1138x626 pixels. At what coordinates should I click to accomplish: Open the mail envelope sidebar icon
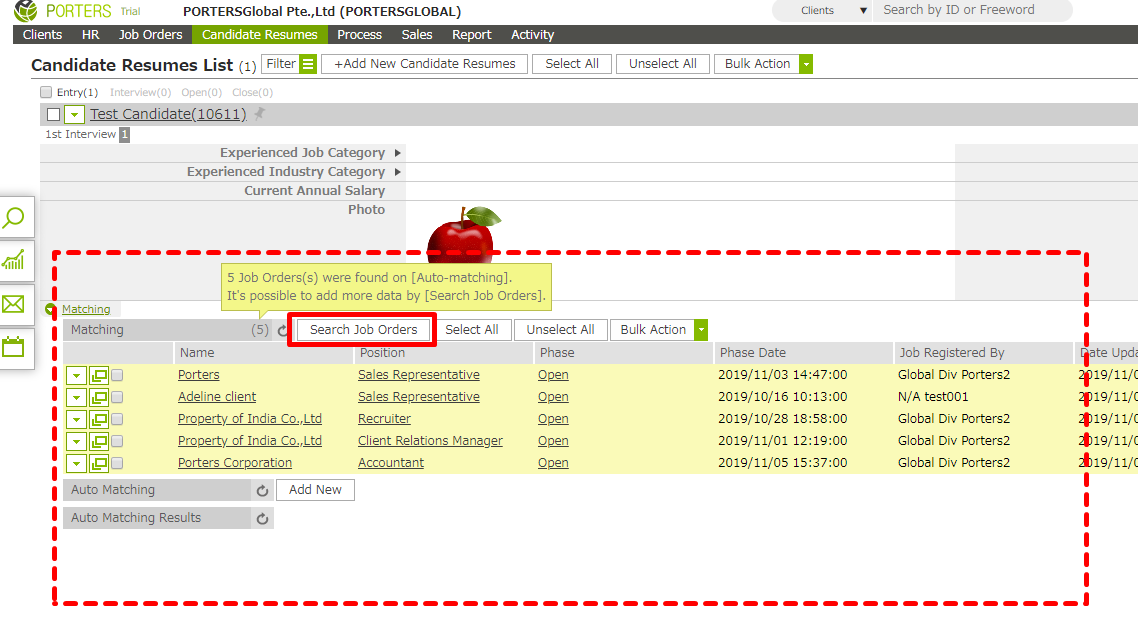(x=14, y=304)
